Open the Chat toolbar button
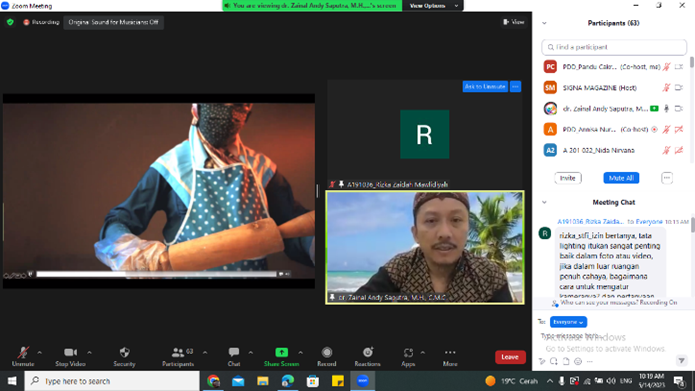The height and width of the screenshot is (391, 695). coord(234,356)
